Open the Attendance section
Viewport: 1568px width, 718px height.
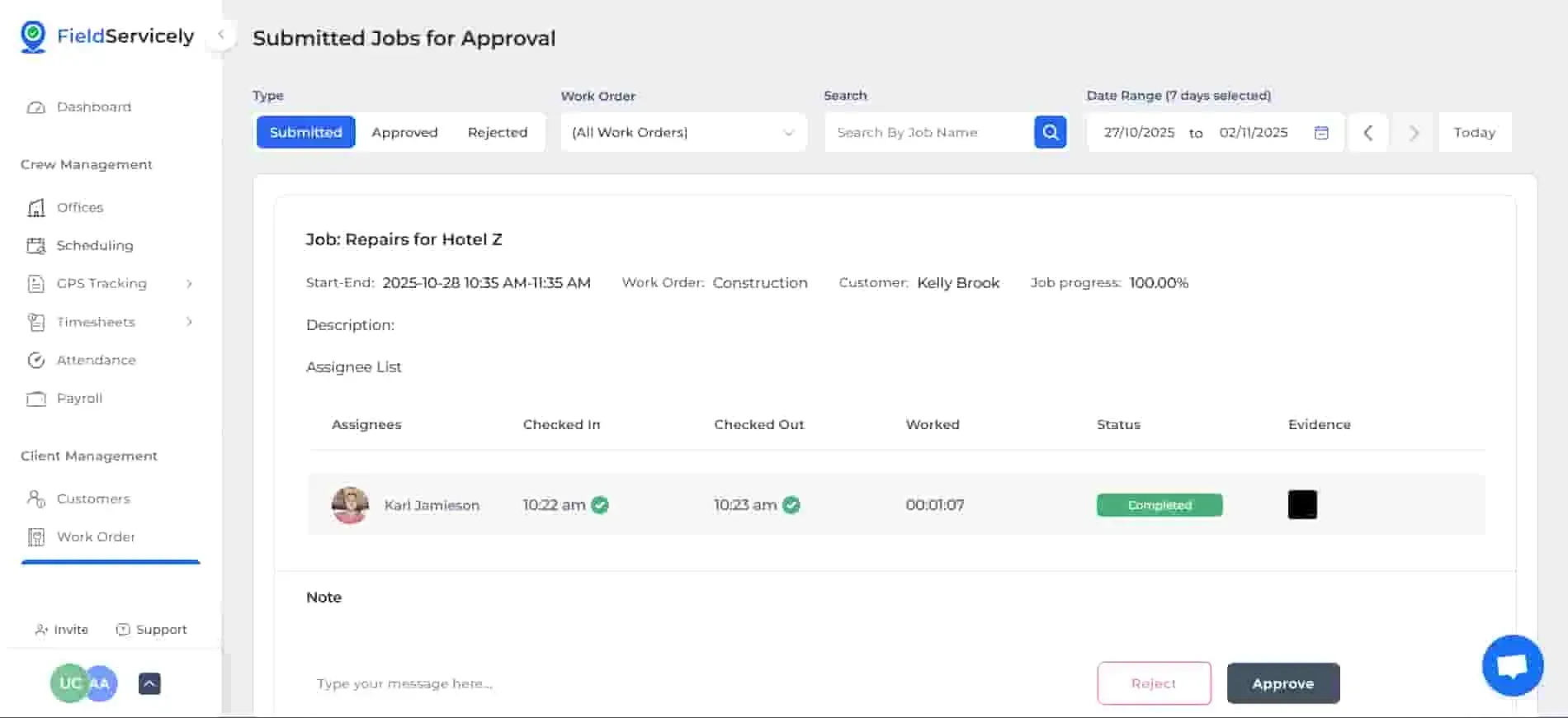pyautogui.click(x=96, y=360)
